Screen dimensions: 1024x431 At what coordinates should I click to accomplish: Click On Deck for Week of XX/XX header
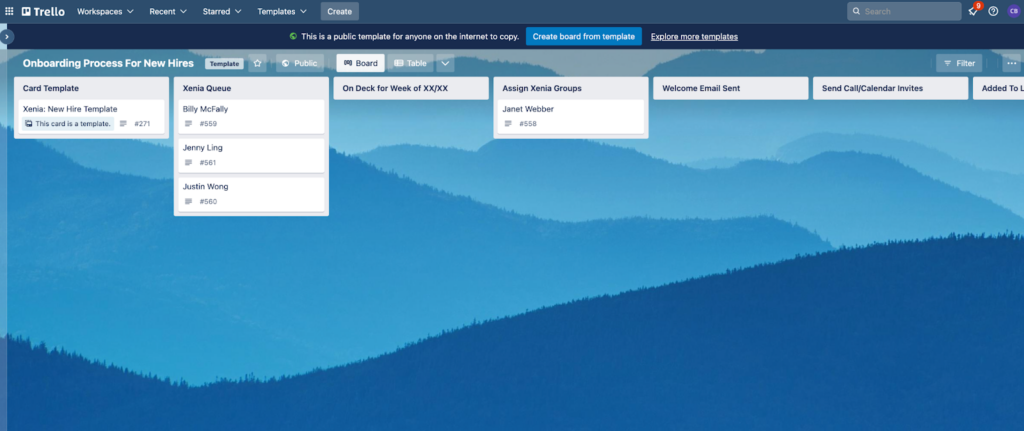(x=395, y=88)
